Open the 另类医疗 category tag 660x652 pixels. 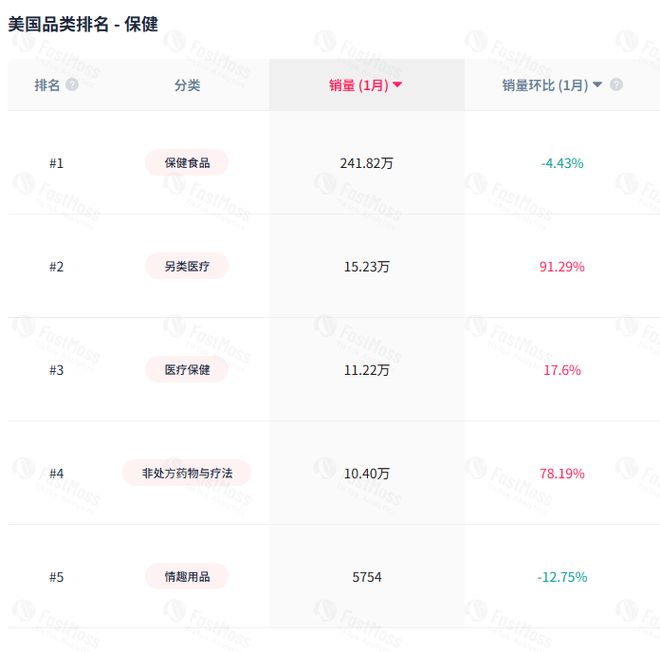187,266
